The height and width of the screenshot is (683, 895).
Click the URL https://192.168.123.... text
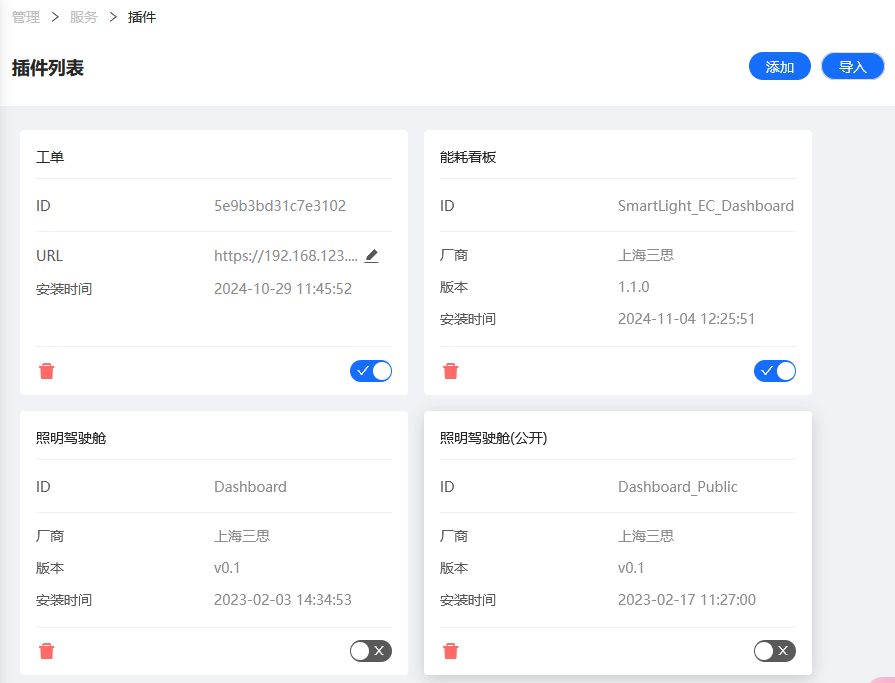coord(286,256)
